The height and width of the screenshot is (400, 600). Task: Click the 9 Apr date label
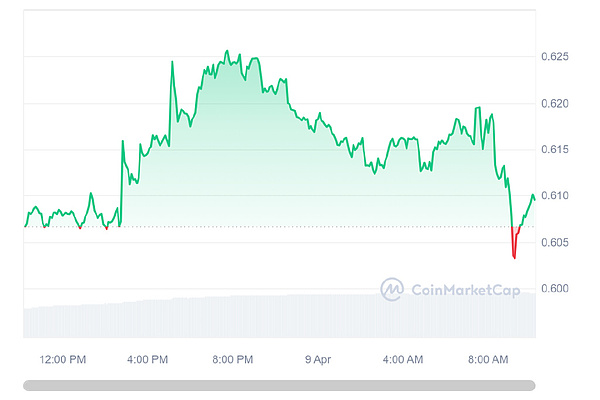pos(316,359)
